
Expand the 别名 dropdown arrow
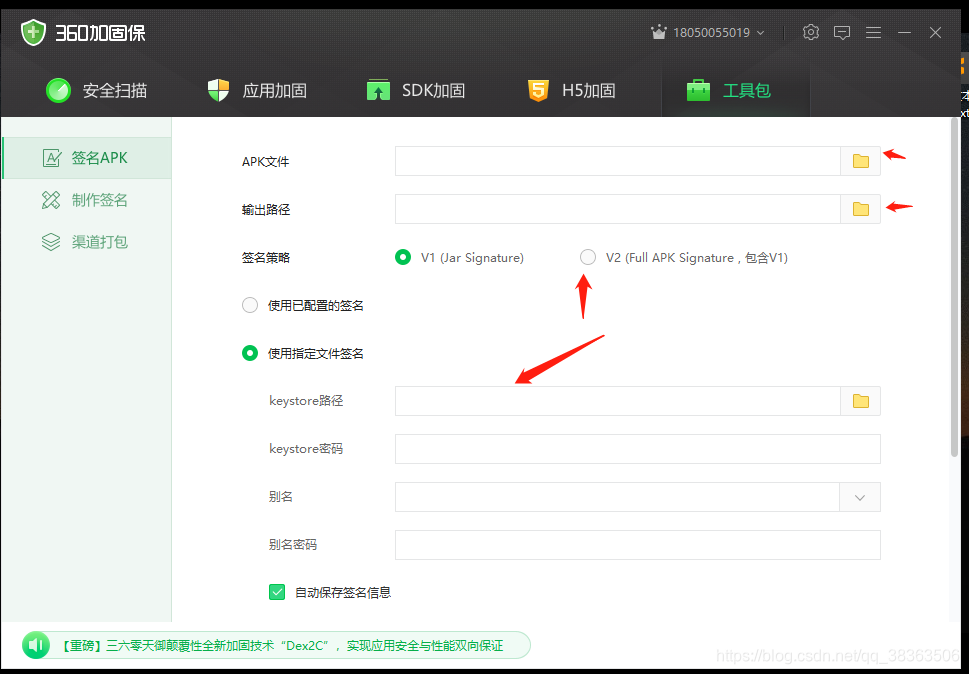point(860,497)
